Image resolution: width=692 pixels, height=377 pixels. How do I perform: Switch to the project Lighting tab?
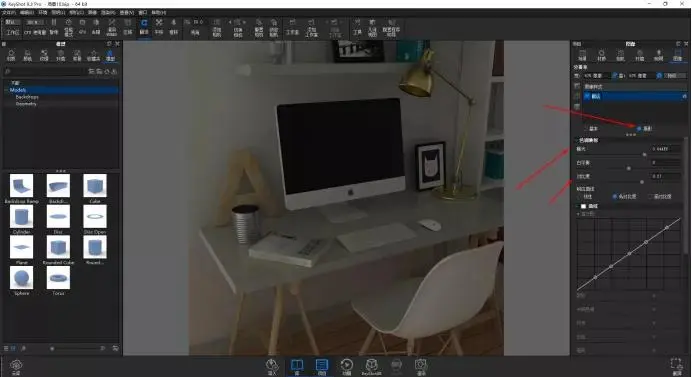(658, 55)
